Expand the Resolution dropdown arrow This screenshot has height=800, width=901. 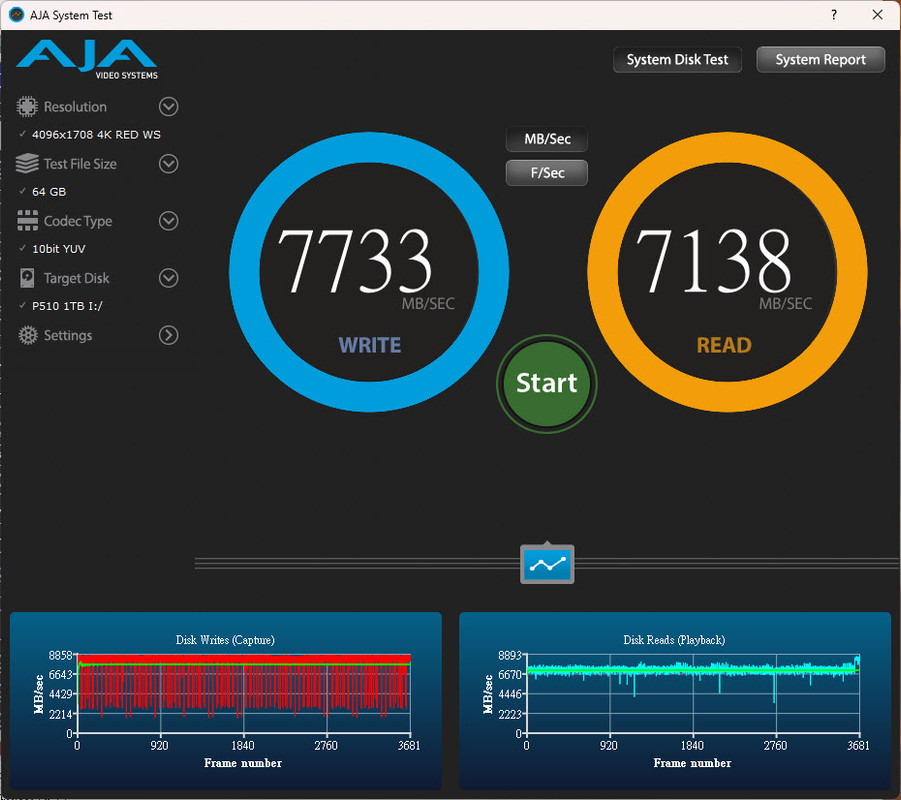168,107
